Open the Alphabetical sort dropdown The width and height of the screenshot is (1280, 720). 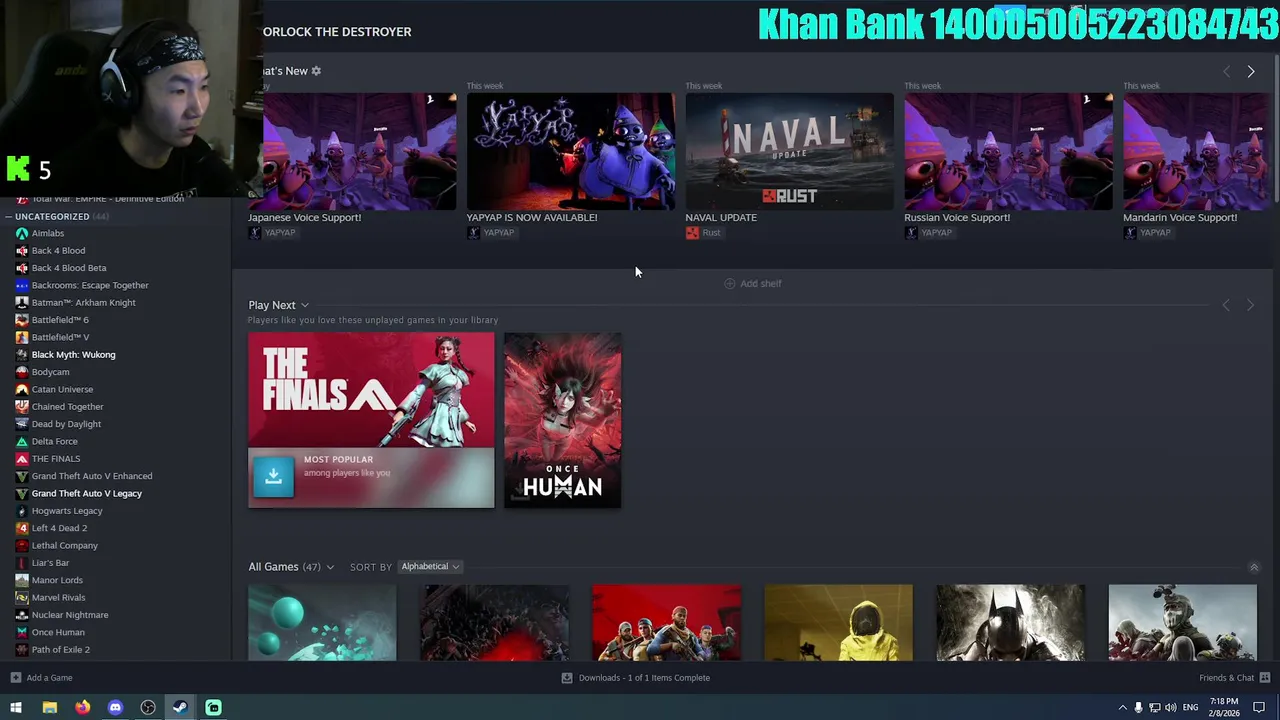click(x=430, y=567)
